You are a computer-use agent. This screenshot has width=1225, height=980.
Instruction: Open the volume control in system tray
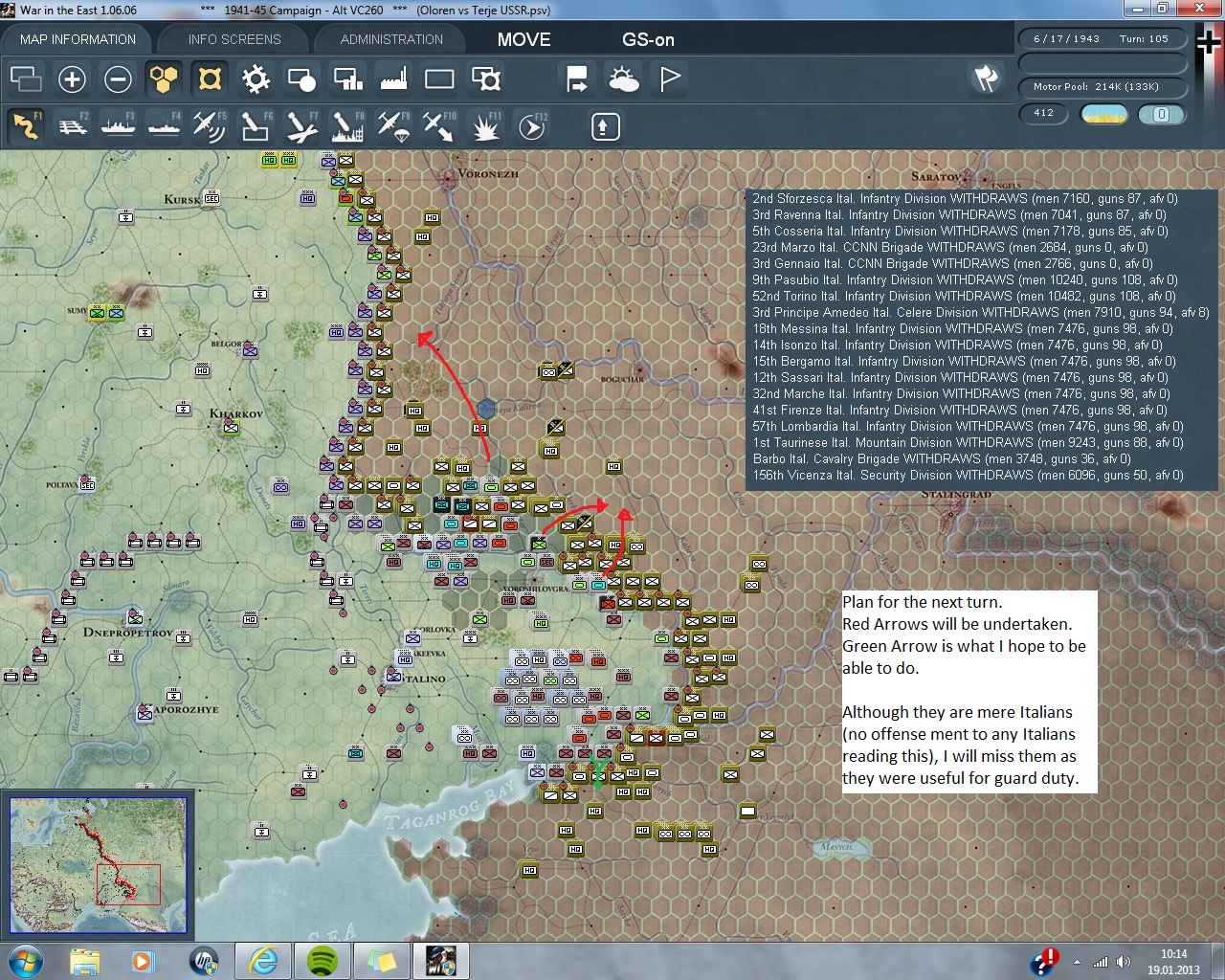pos(1124,962)
